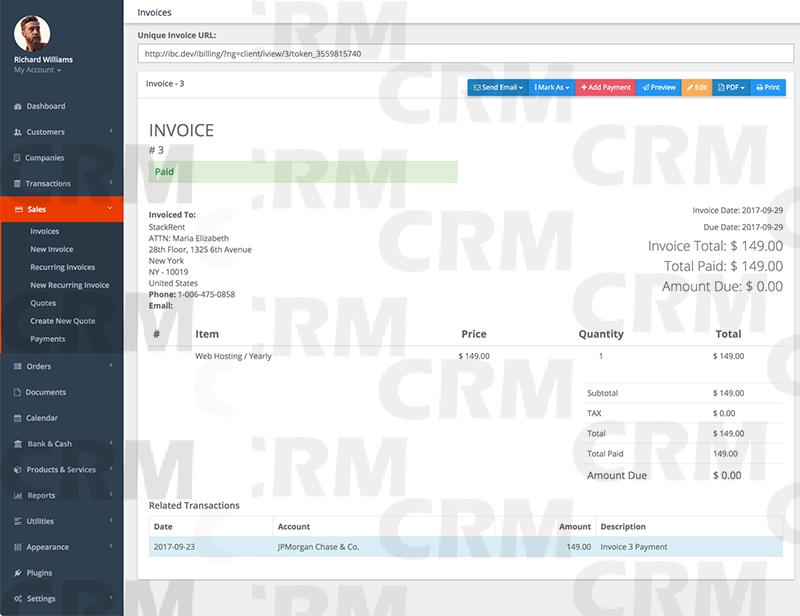The image size is (800, 616).
Task: Open the Documents section
Action: click(x=50, y=392)
